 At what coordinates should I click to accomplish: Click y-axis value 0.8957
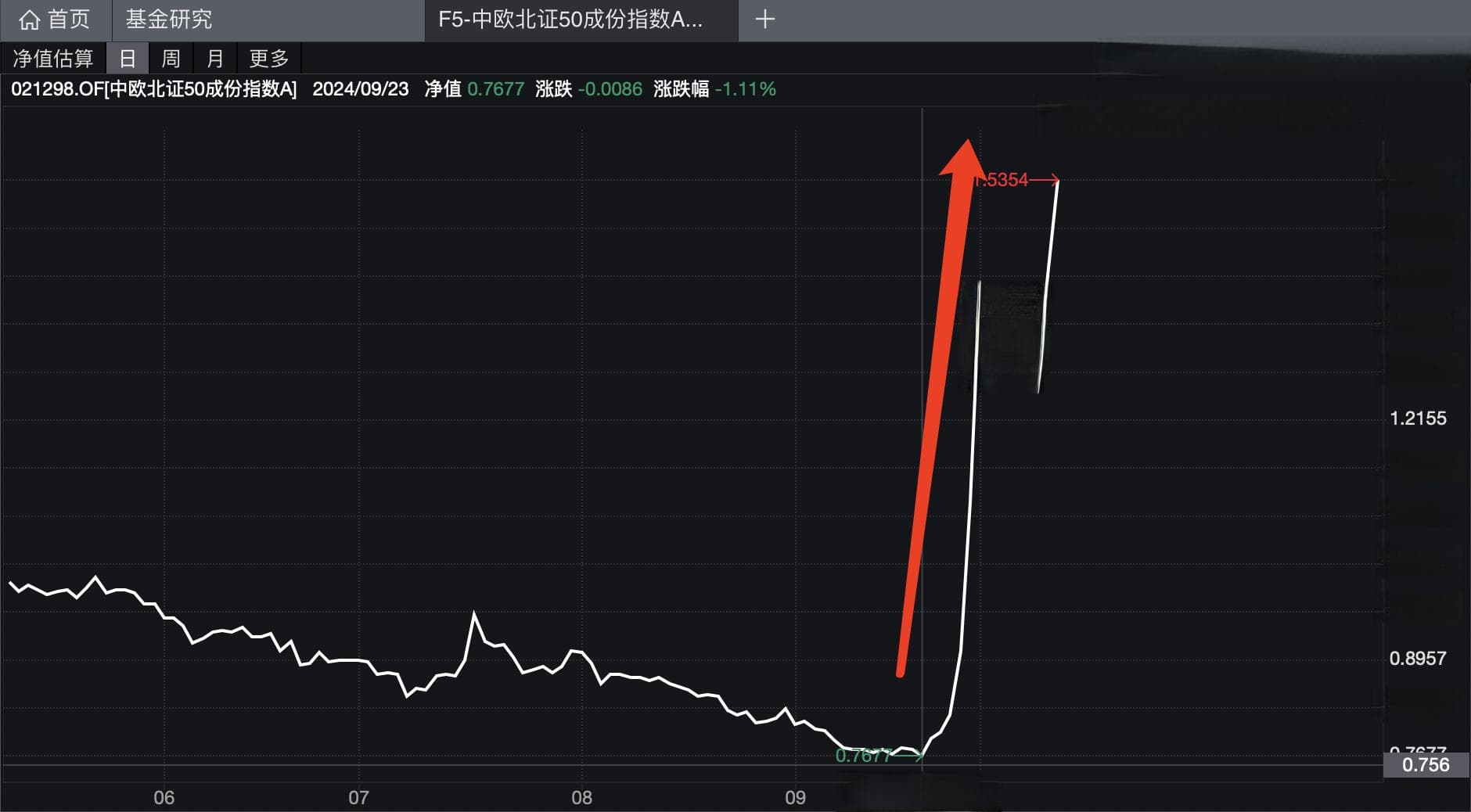click(1418, 659)
